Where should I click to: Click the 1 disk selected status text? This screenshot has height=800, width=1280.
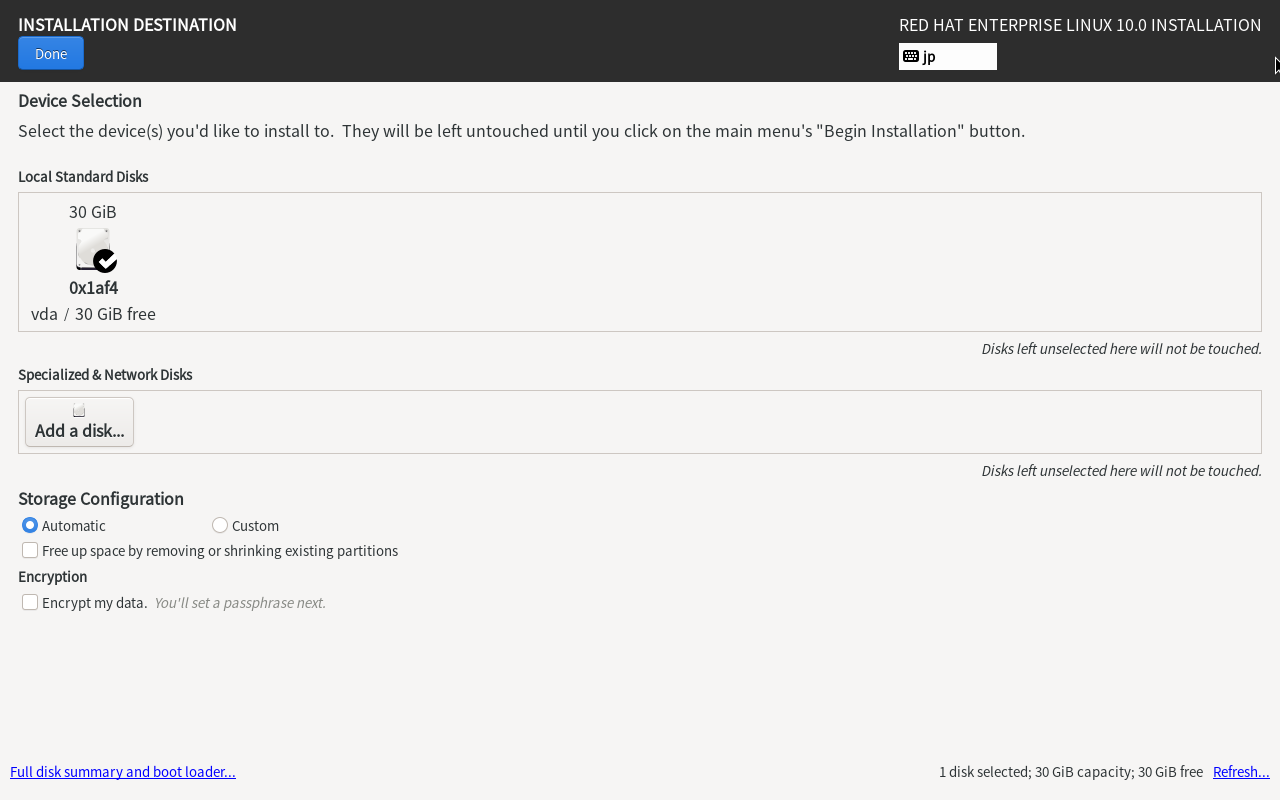tap(1071, 772)
